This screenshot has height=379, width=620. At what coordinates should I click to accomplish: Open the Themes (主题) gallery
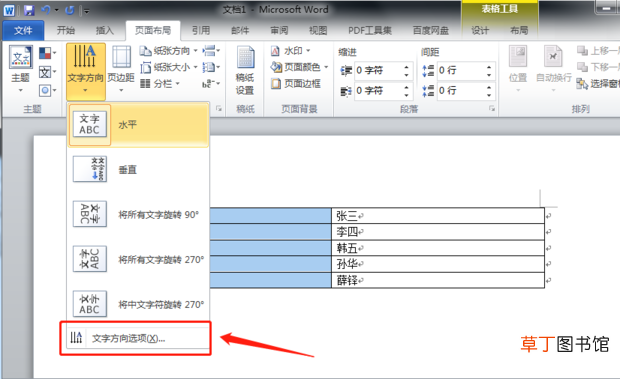click(x=20, y=69)
